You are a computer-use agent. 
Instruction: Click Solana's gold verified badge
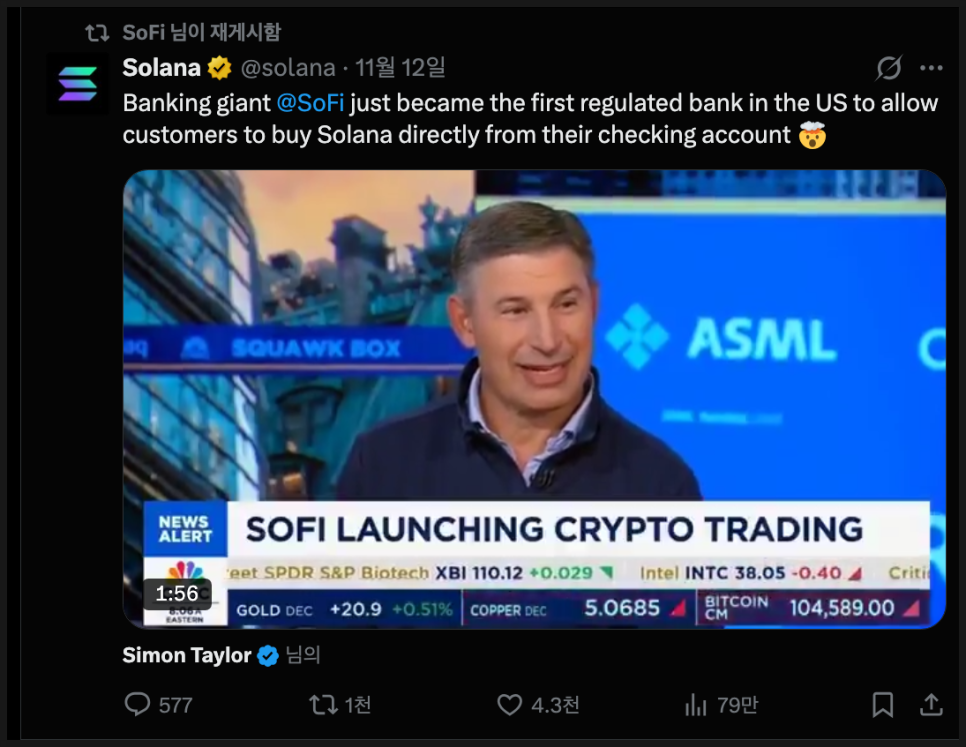(219, 68)
